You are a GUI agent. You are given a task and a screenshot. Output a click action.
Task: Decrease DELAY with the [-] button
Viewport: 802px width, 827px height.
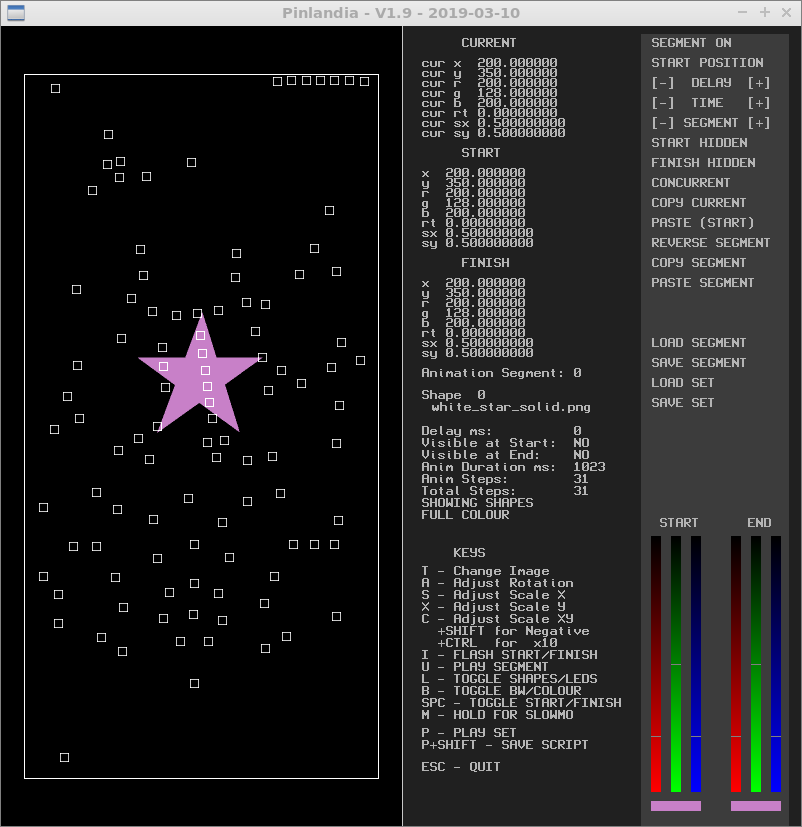tap(662, 83)
